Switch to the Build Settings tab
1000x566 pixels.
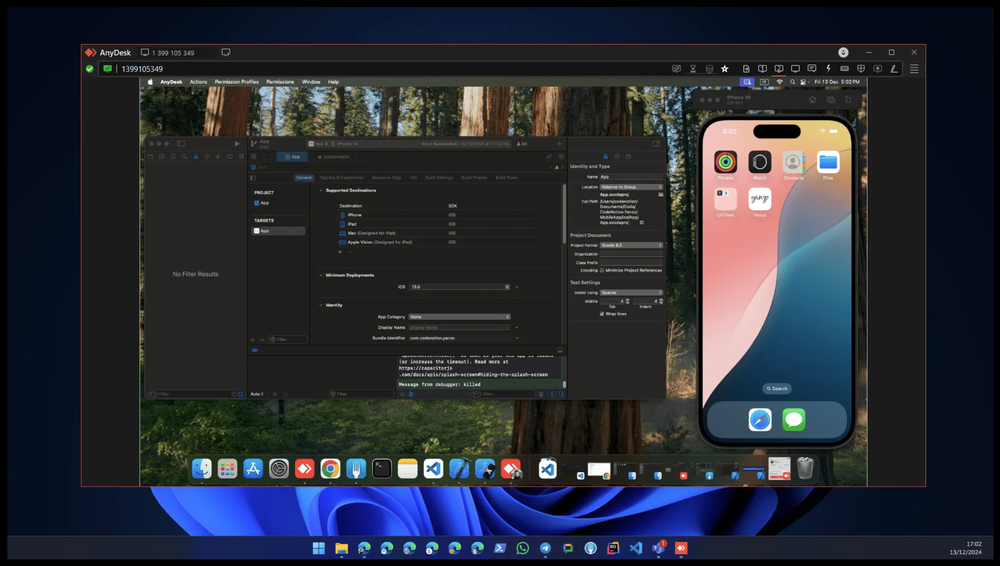(x=439, y=177)
